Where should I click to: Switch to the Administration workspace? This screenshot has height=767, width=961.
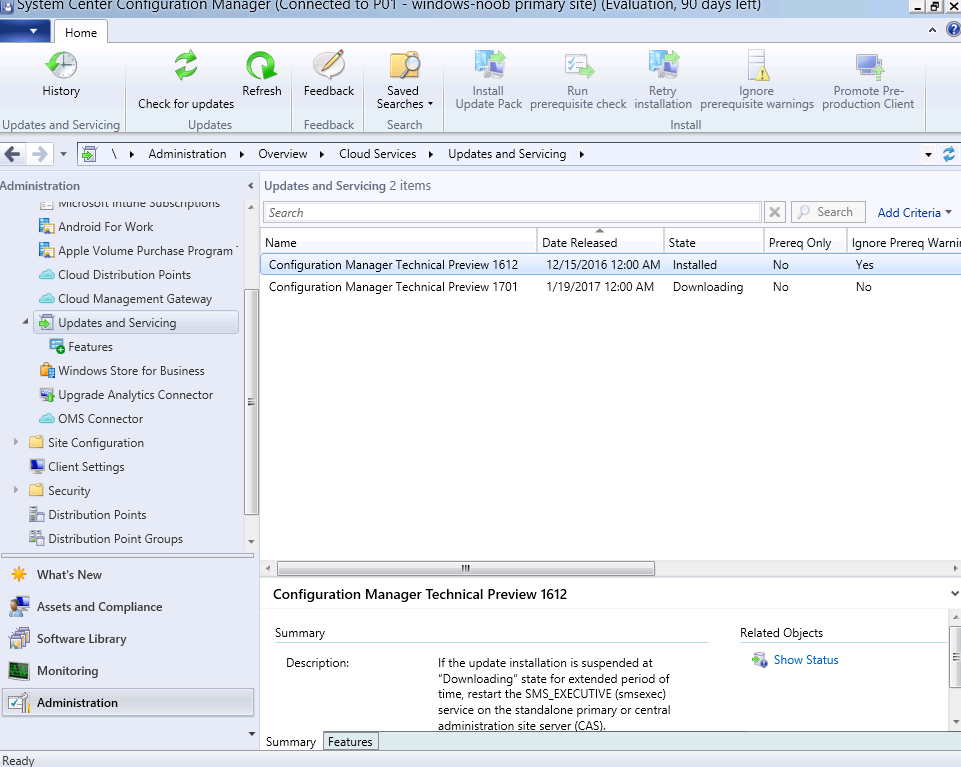(x=128, y=703)
